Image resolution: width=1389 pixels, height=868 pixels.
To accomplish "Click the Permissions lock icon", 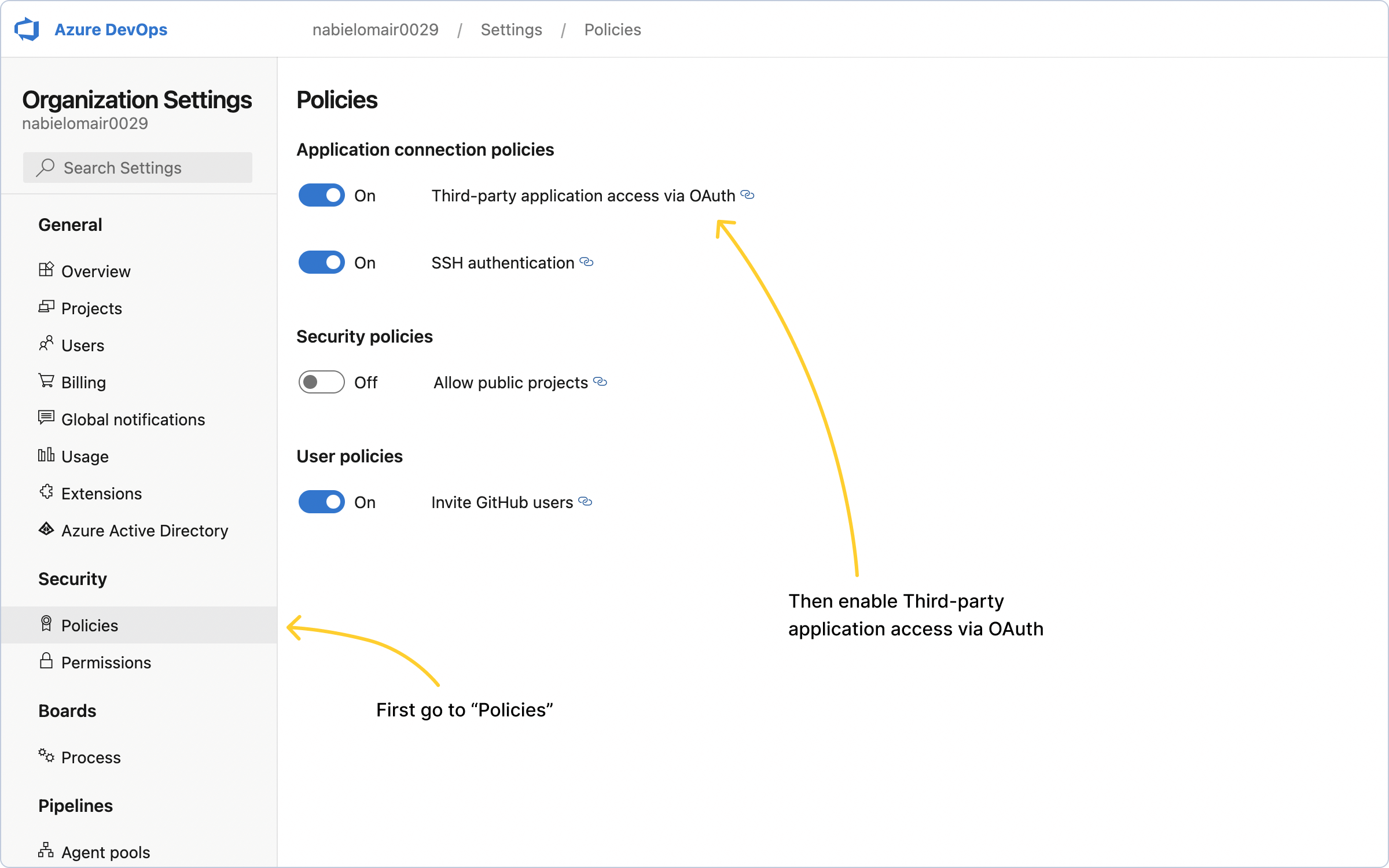I will click(x=46, y=661).
